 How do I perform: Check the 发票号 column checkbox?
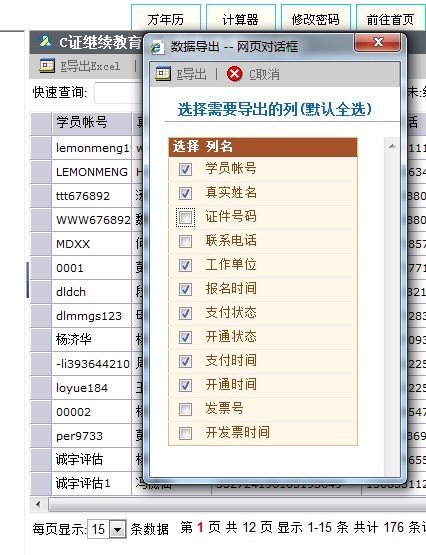[x=185, y=410]
